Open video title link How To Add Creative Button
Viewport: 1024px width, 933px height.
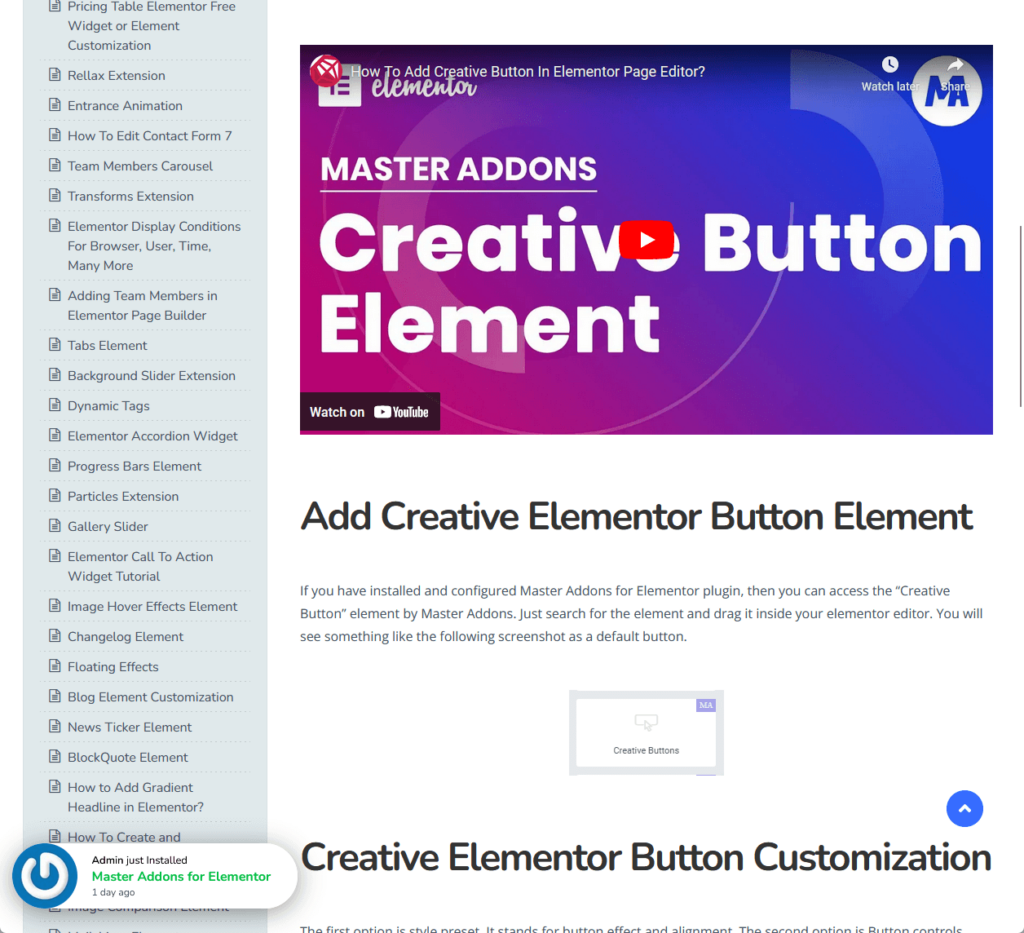pyautogui.click(x=528, y=72)
